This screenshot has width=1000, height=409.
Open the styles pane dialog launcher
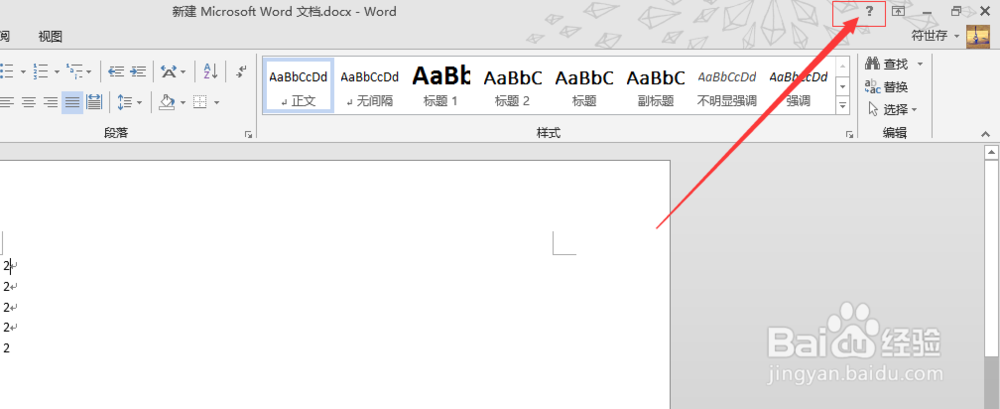pos(849,134)
